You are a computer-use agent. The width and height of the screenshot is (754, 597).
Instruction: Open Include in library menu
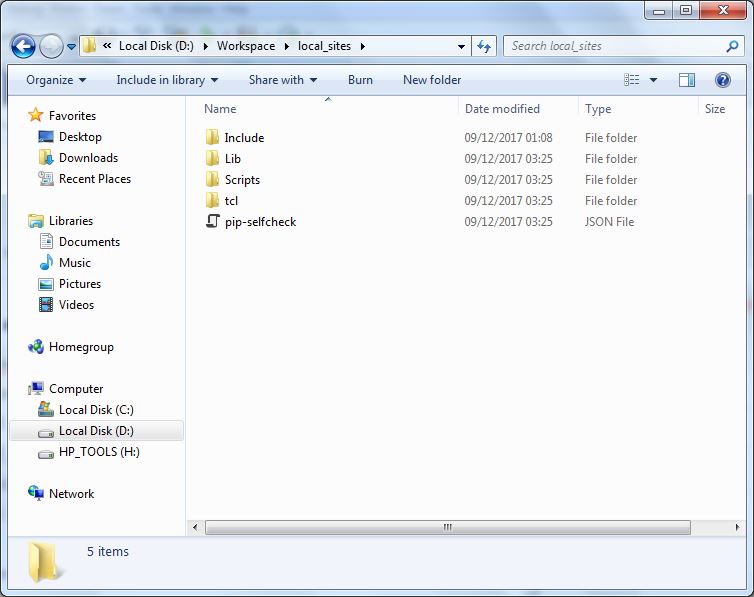pos(167,80)
